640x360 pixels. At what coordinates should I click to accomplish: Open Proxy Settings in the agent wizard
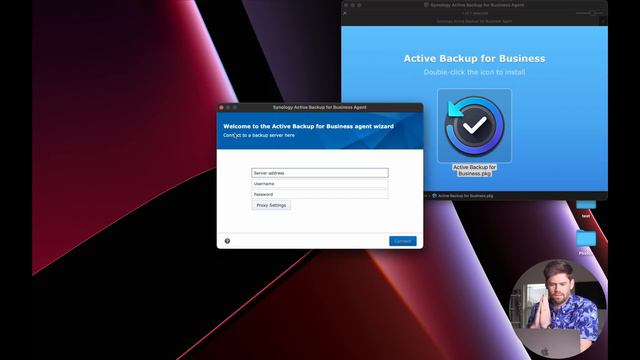[x=271, y=205]
